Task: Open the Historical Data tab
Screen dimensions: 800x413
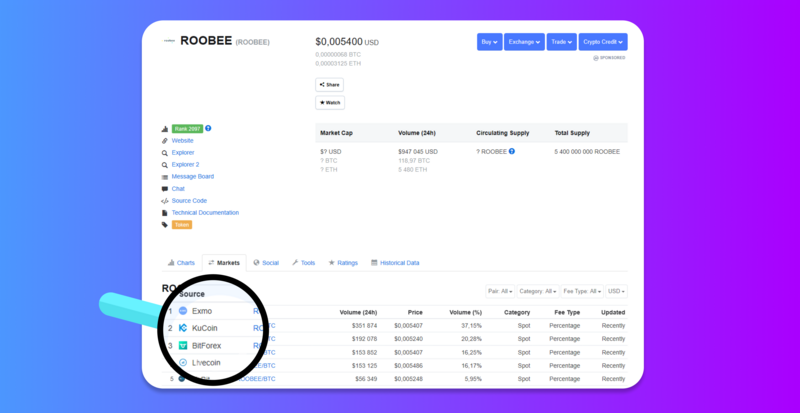Action: tap(395, 263)
